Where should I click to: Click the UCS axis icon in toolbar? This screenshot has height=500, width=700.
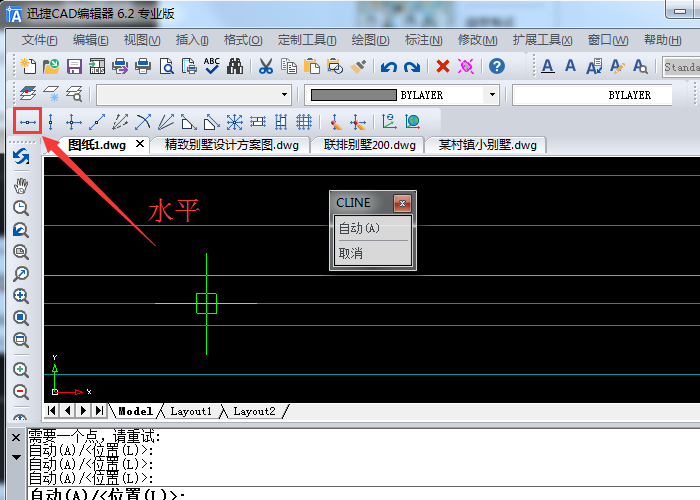pos(389,122)
